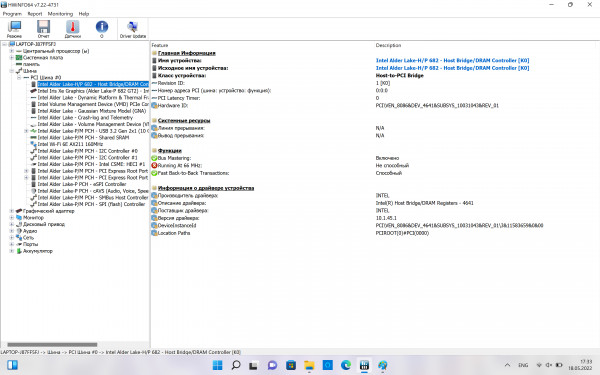Select I2C Controller #1 entry
The width and height of the screenshot is (600, 375).
87,158
